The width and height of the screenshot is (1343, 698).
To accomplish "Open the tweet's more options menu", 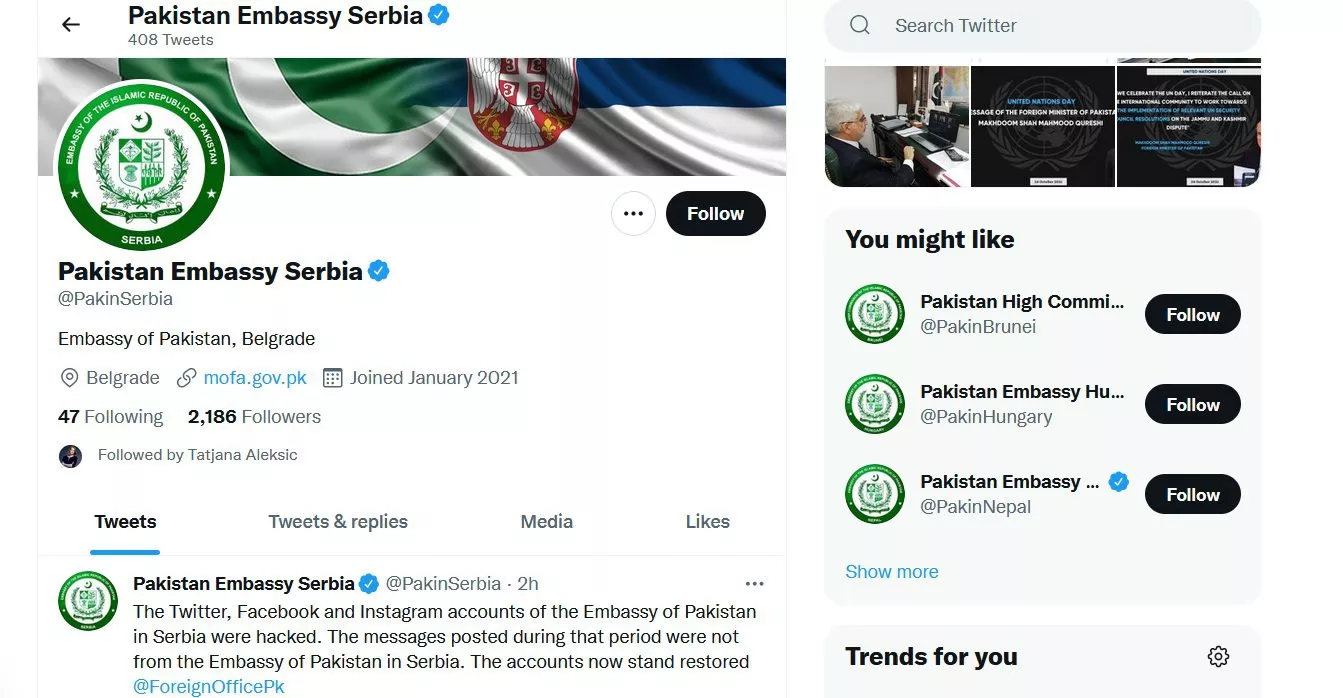I will pyautogui.click(x=754, y=584).
